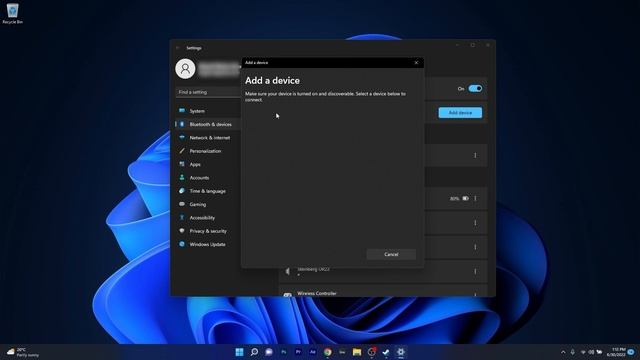This screenshot has width=640, height=360.
Task: Click the 30% battery indicator icon
Action: [x=465, y=198]
